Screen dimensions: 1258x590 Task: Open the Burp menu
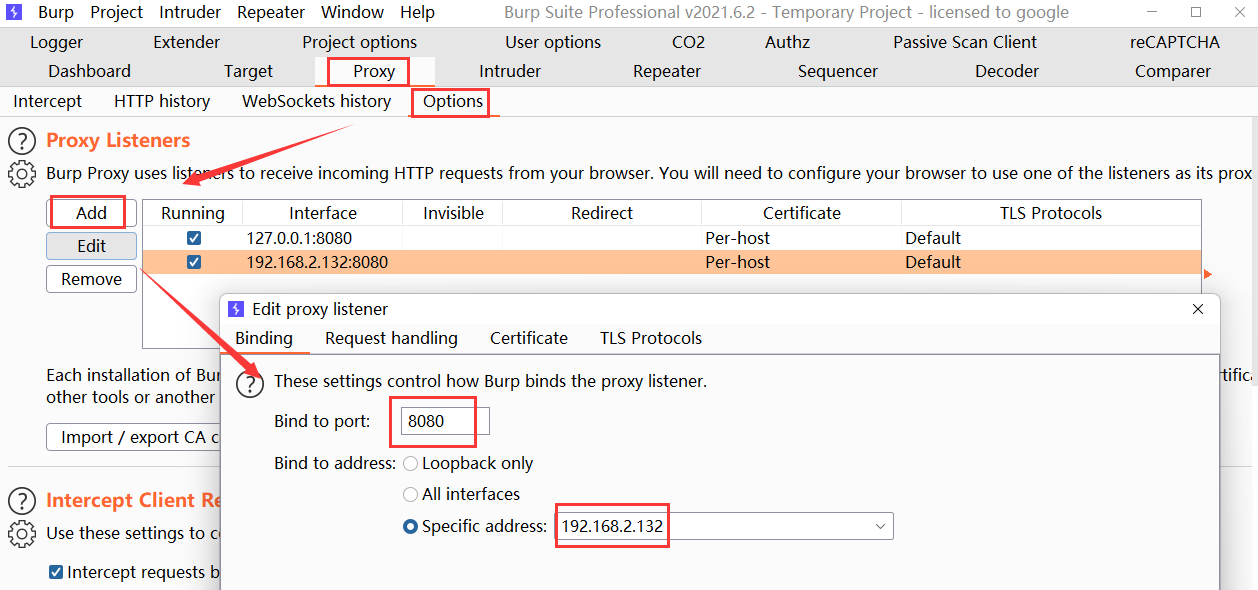click(x=56, y=13)
